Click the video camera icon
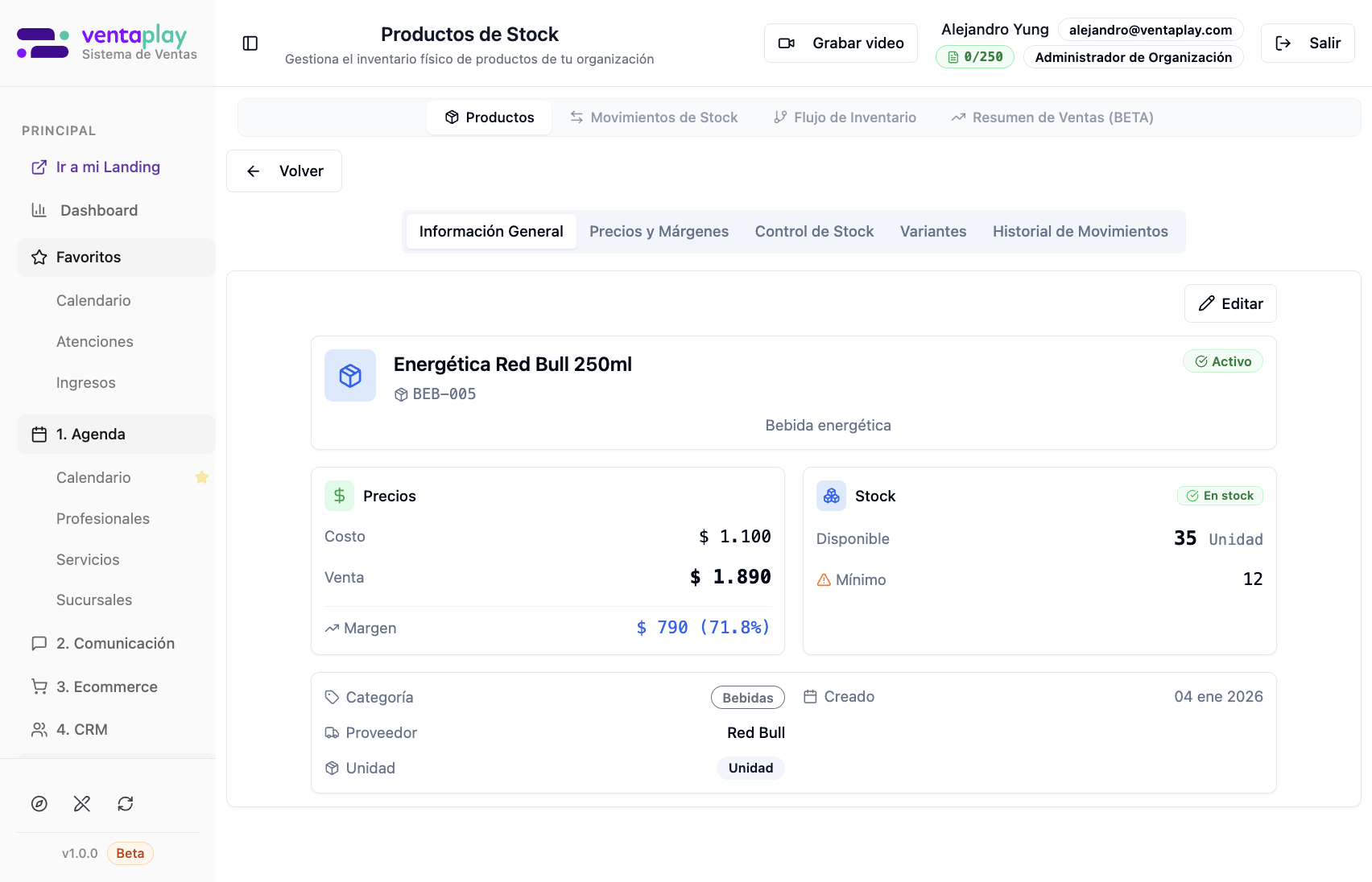 (787, 43)
